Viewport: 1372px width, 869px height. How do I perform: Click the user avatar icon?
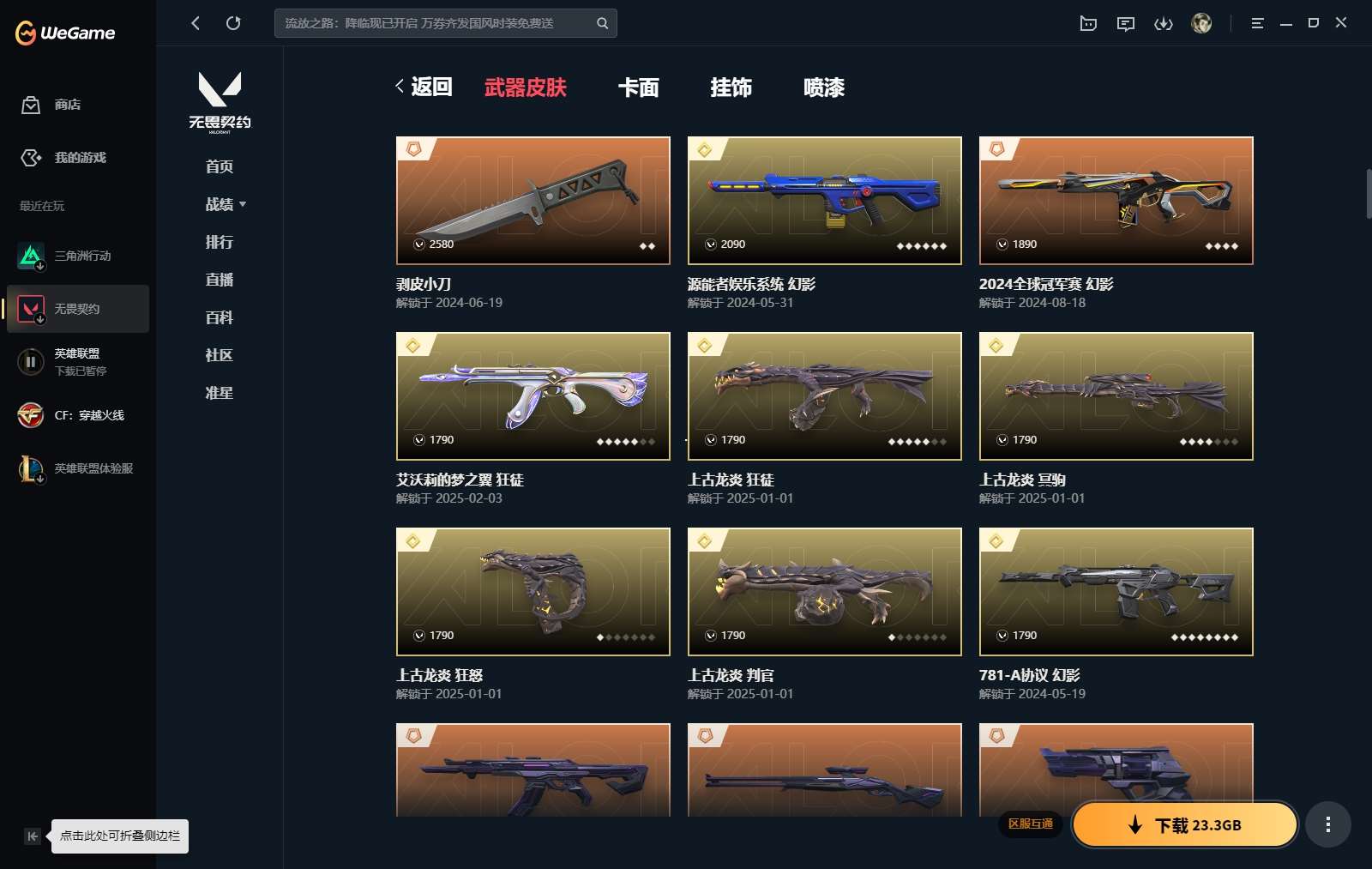pyautogui.click(x=1201, y=23)
